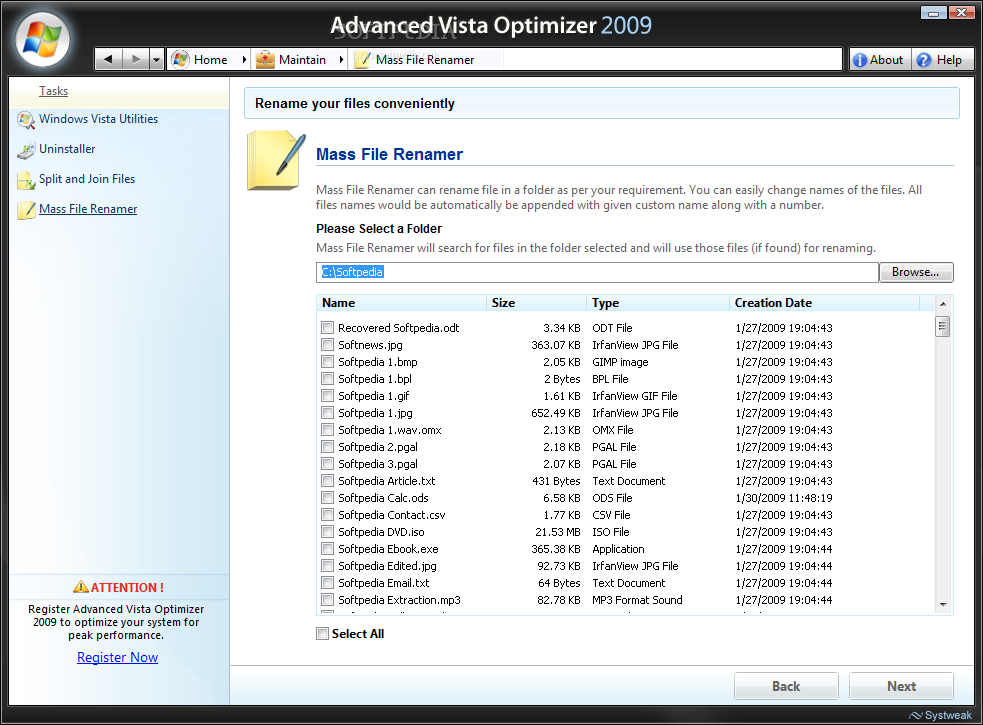Click the Home breadcrumb label
Image resolution: width=983 pixels, height=725 pixels.
211,60
